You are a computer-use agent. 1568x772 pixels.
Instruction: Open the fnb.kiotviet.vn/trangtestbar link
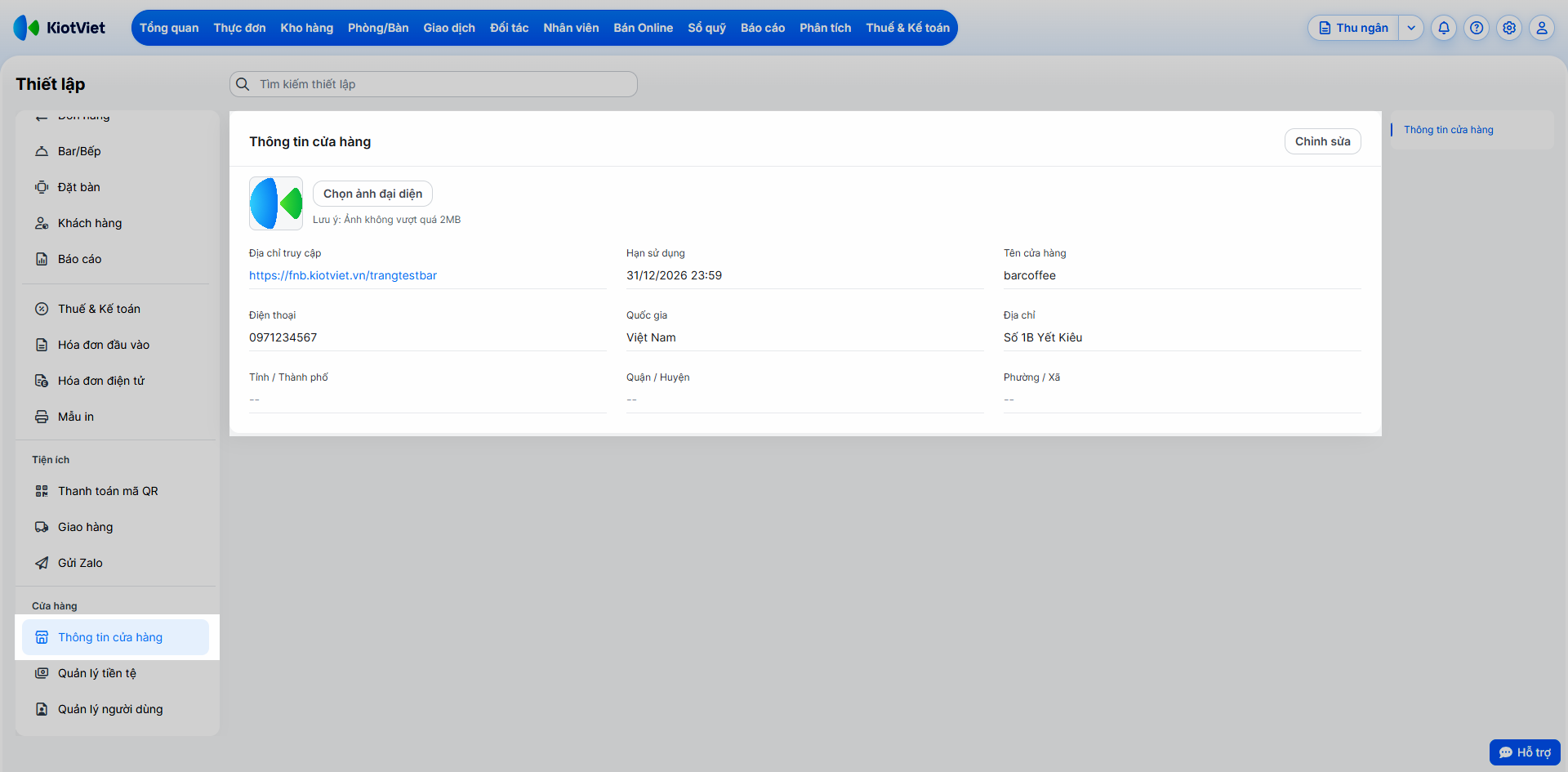(x=343, y=275)
